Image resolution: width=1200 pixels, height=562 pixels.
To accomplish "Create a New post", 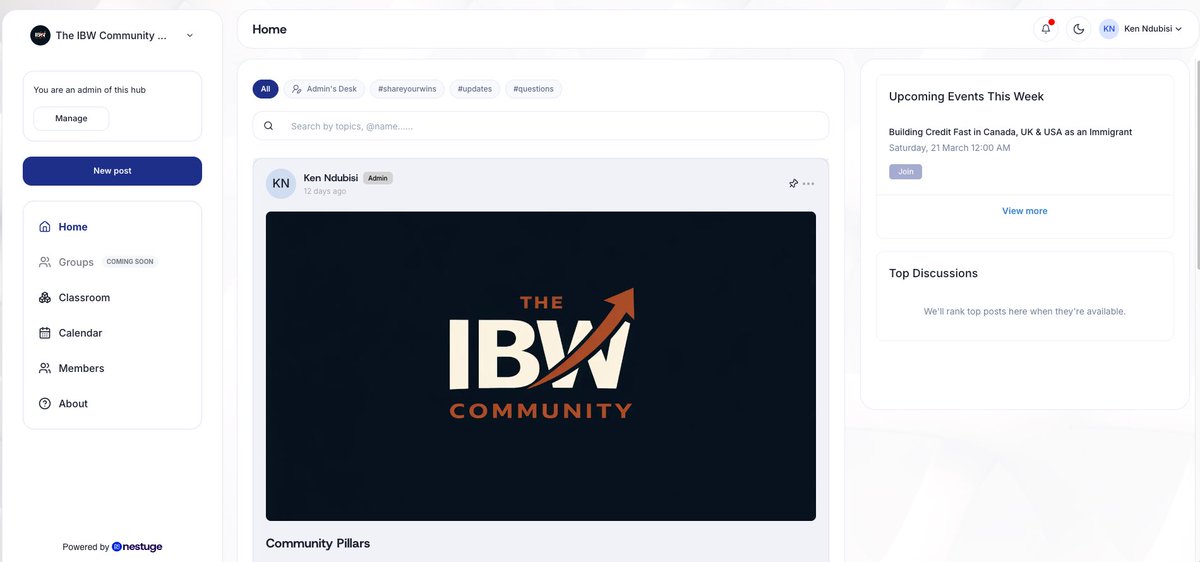I will point(112,171).
